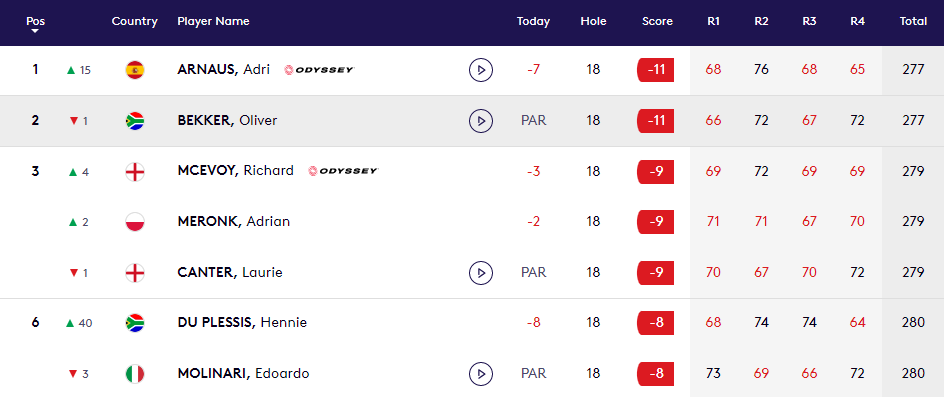The image size is (944, 397).
Task: Click the Odyssey logo next to McEvoy
Action: (x=343, y=171)
